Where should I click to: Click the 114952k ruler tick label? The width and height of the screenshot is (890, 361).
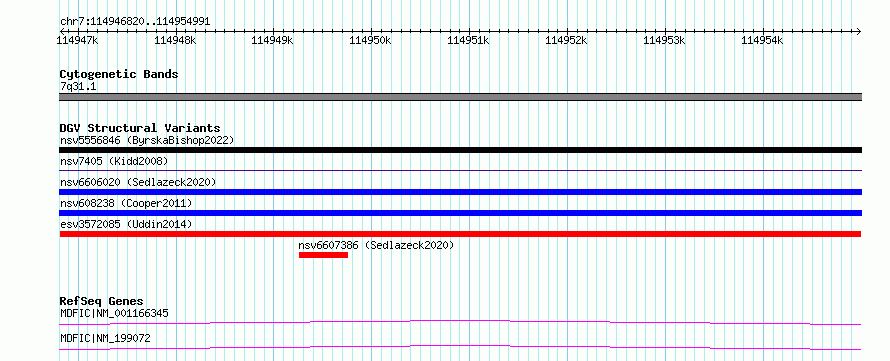pos(566,40)
